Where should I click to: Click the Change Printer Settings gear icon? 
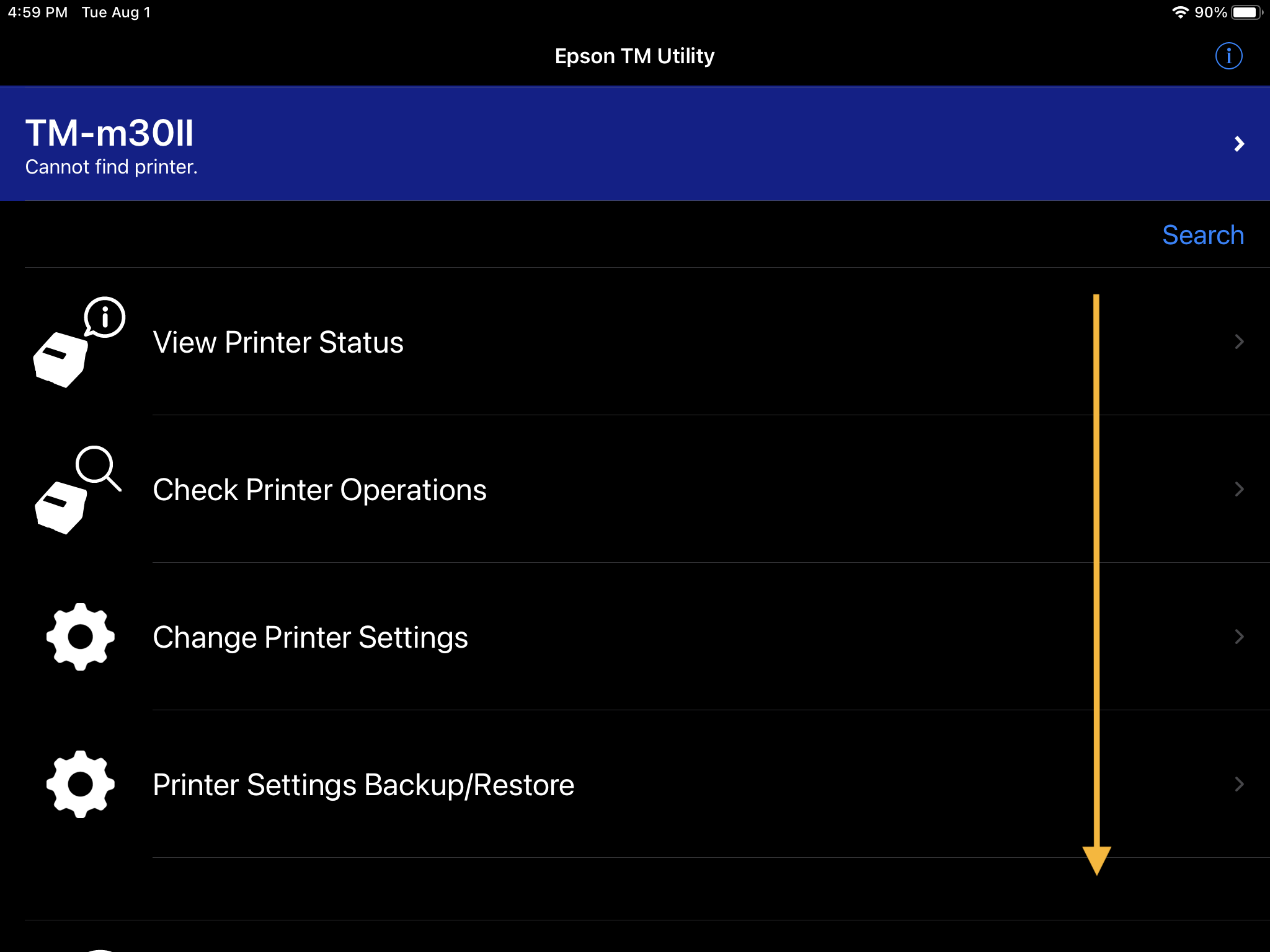pos(80,637)
